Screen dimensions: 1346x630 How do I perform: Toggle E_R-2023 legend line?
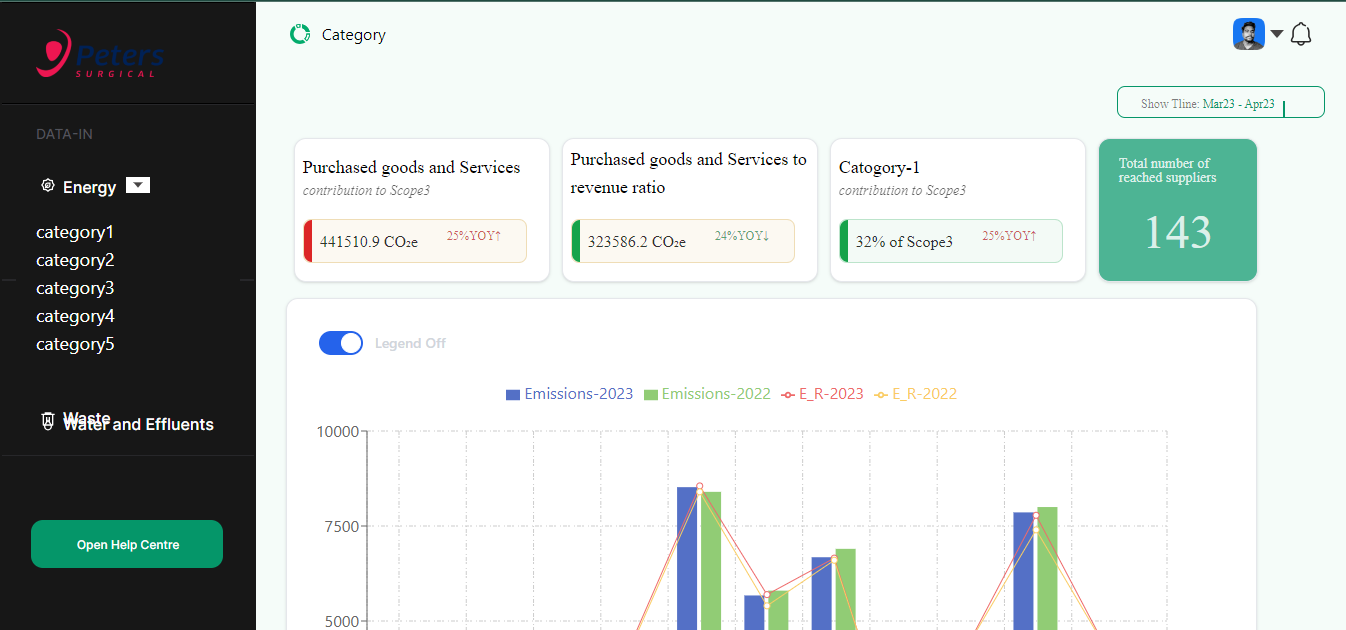click(x=822, y=394)
